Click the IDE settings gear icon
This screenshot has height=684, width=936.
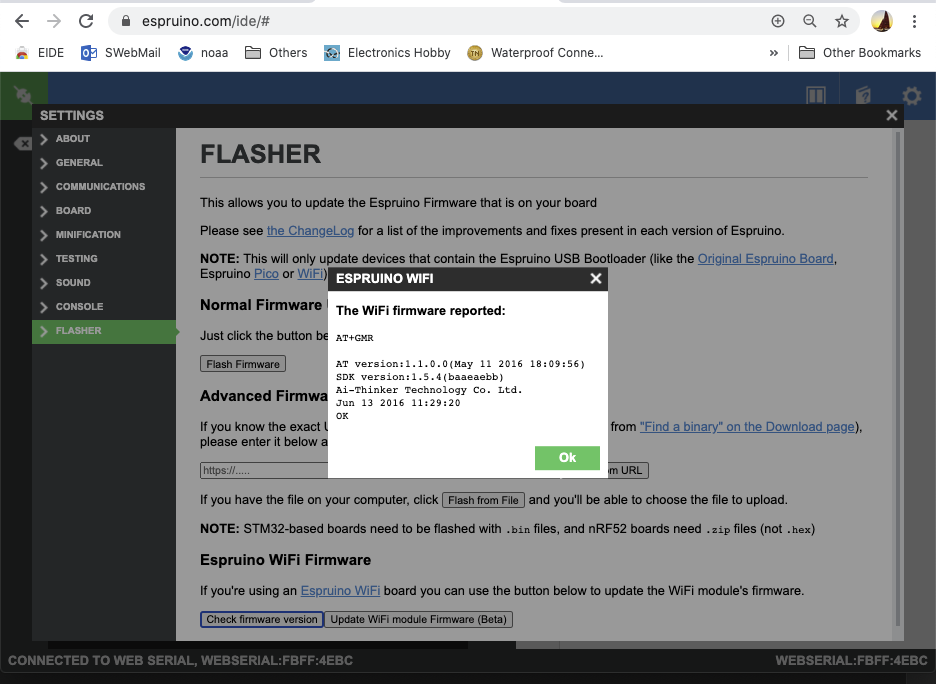912,95
